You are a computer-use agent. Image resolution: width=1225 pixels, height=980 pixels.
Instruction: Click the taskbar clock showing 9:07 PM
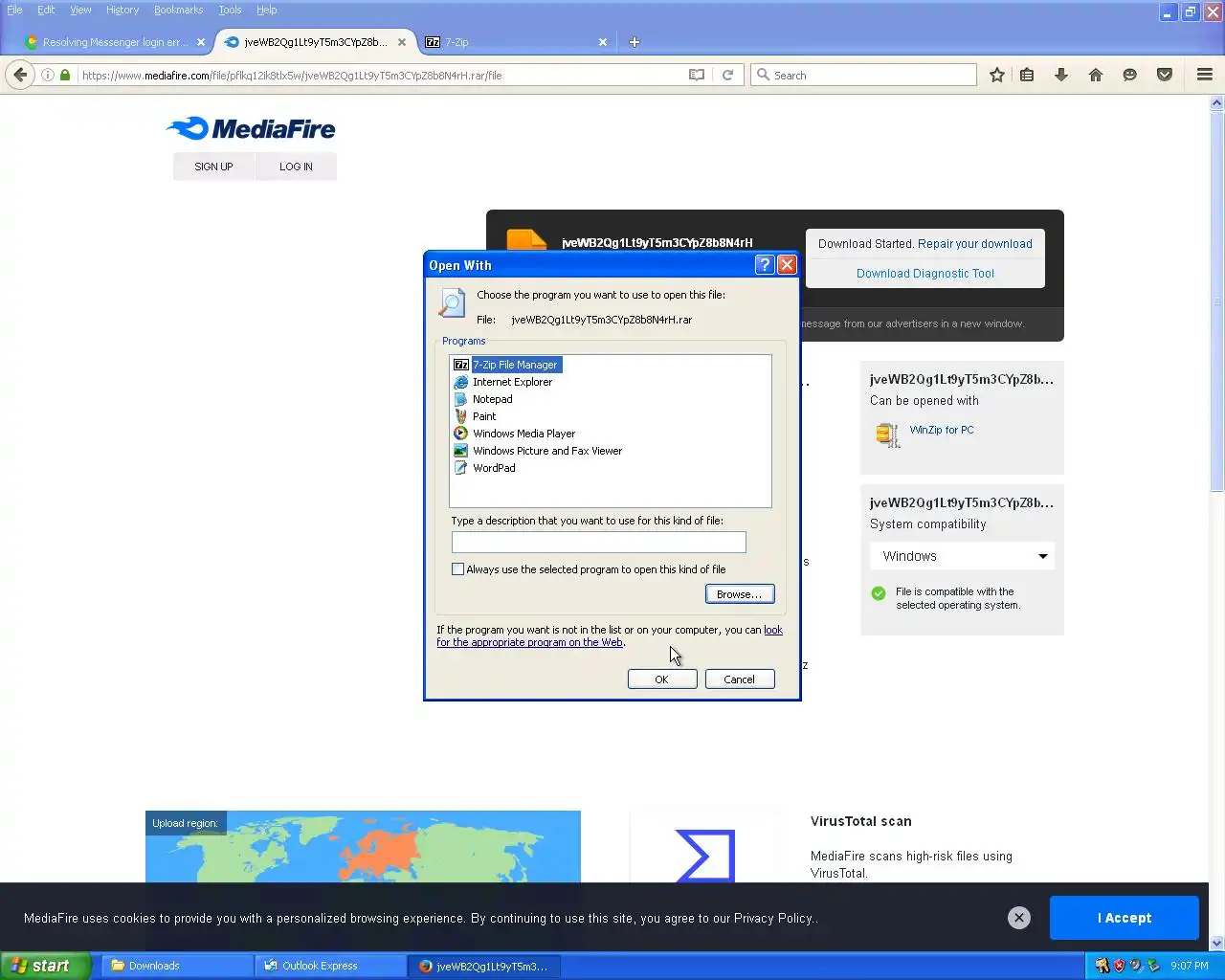1189,966
